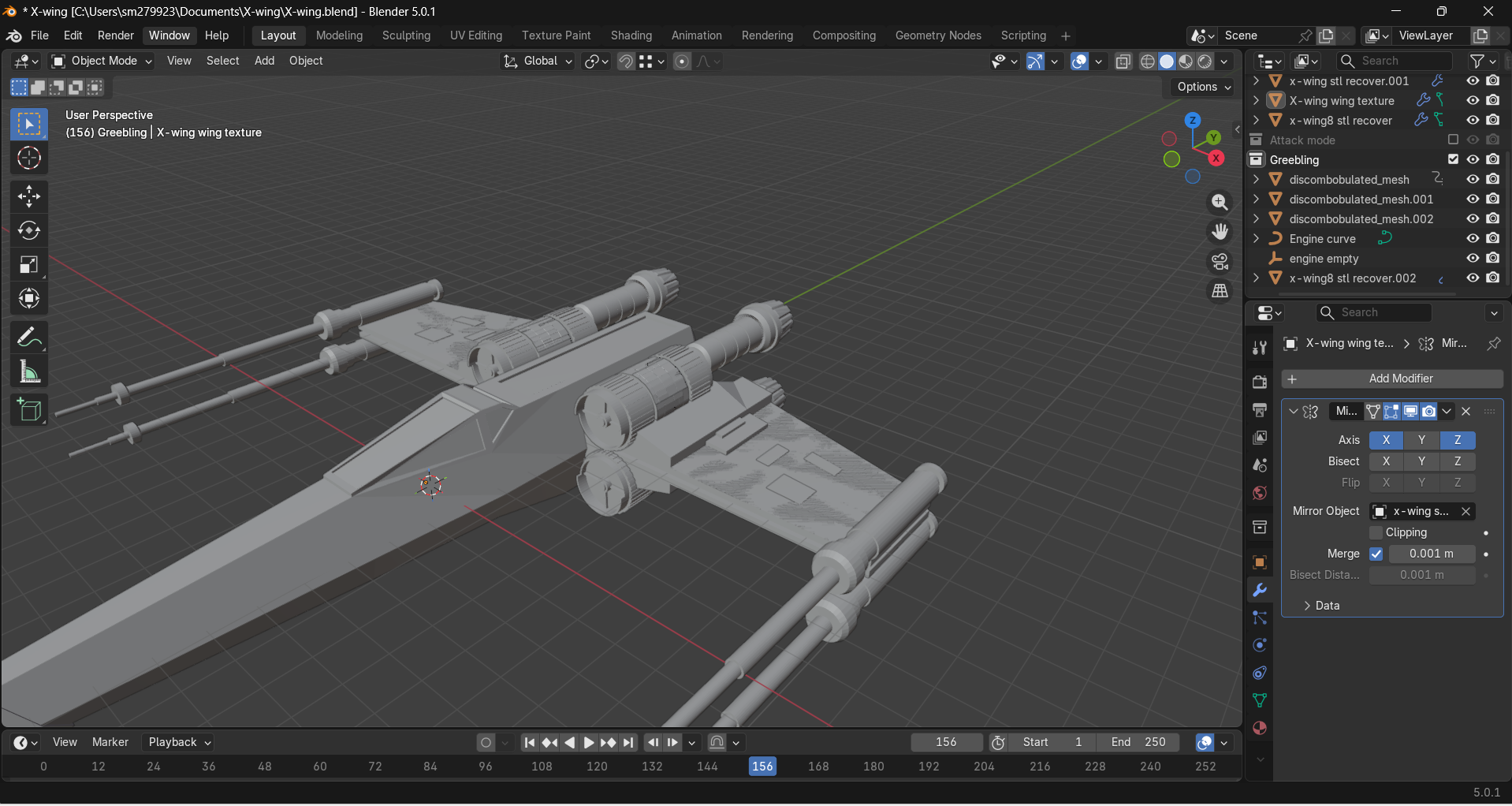Image resolution: width=1512 pixels, height=806 pixels.
Task: Enable the Clipping checkbox
Action: tap(1376, 532)
